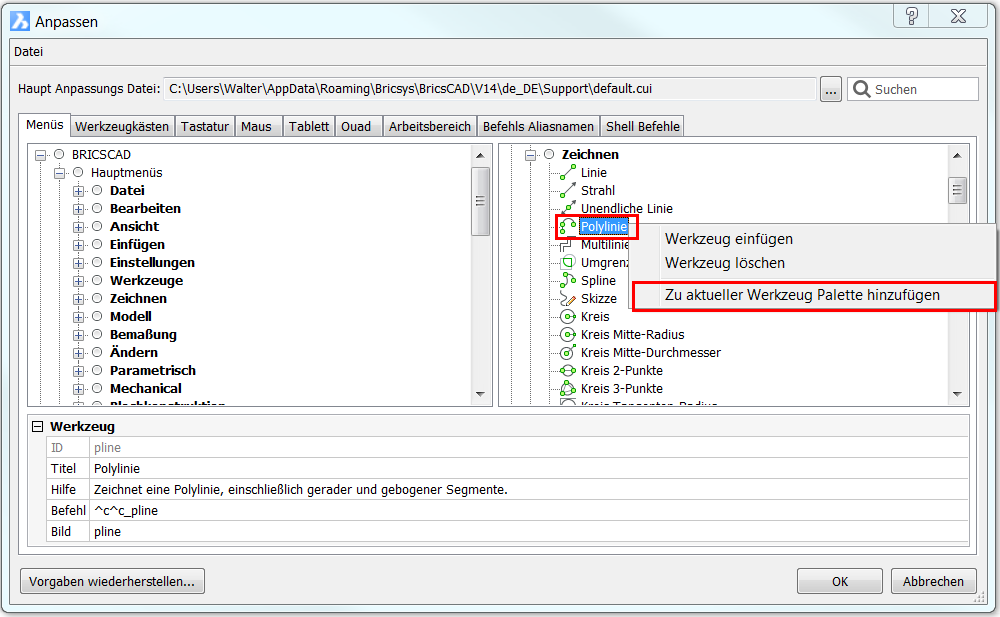Screen dimensions: 1000x617
Task: Expand the Parametrisch tree node
Action: [78, 371]
